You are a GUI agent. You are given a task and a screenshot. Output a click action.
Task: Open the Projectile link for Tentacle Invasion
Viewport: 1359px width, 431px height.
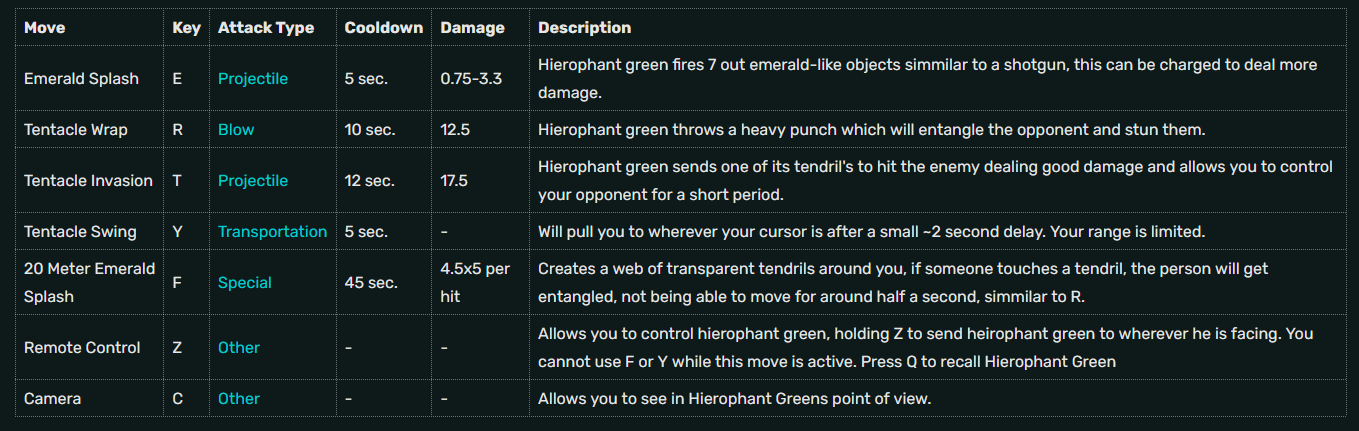pyautogui.click(x=252, y=180)
